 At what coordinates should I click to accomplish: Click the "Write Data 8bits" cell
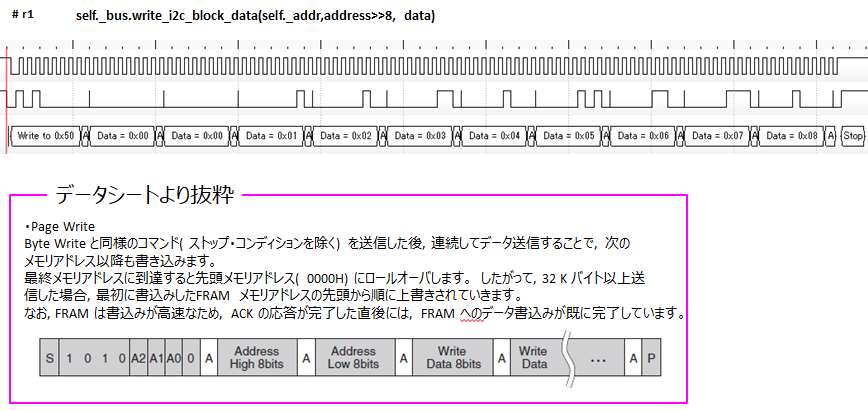(452, 358)
